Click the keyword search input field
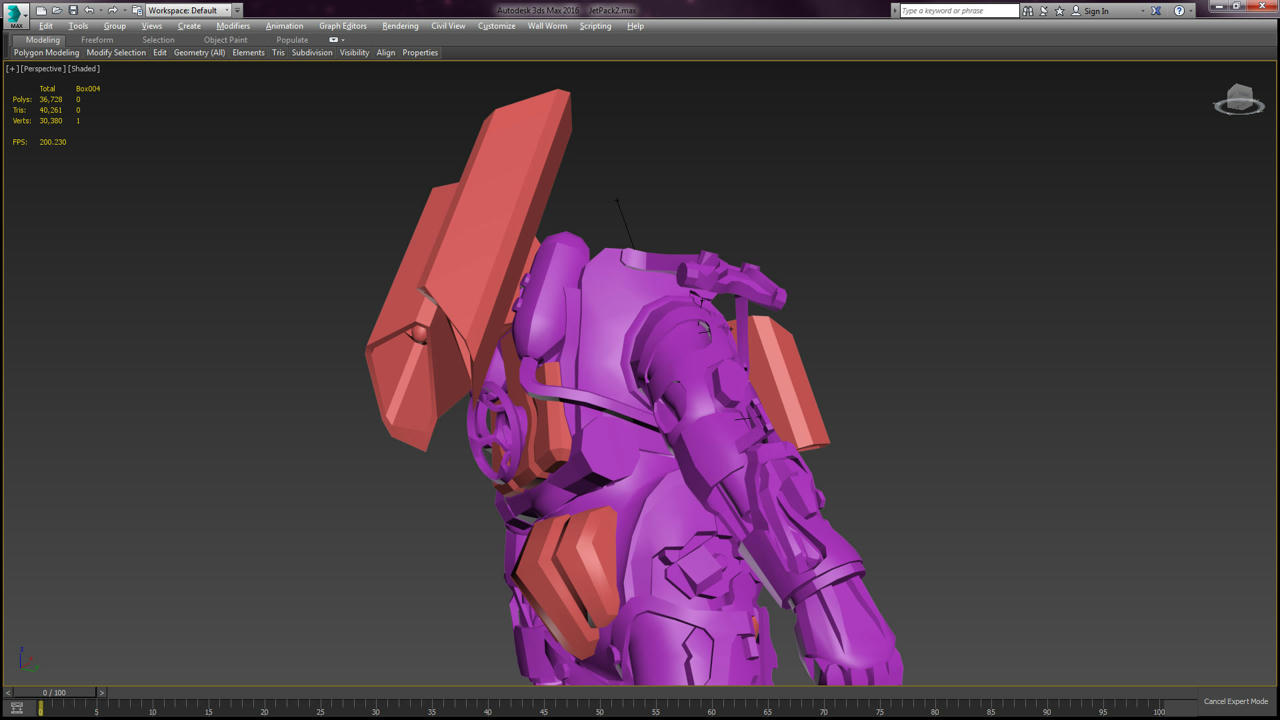The height and width of the screenshot is (720, 1280). (959, 11)
